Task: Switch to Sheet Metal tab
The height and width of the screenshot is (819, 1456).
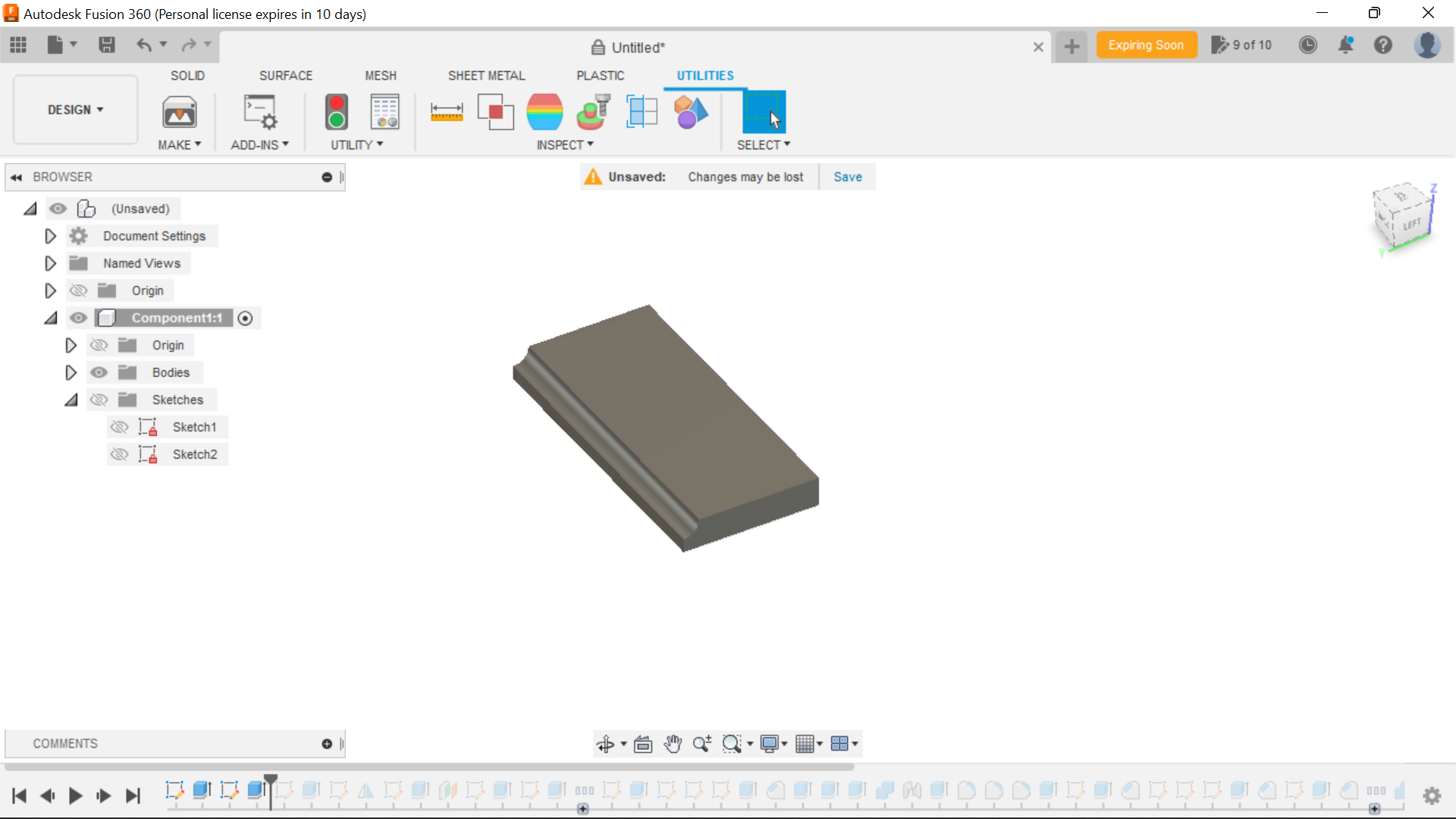Action: tap(487, 75)
